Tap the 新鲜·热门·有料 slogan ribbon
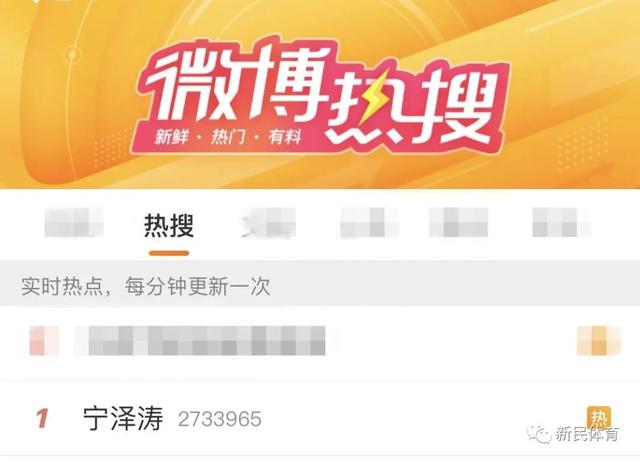Screen dimensions: 640x462 [x=228, y=138]
